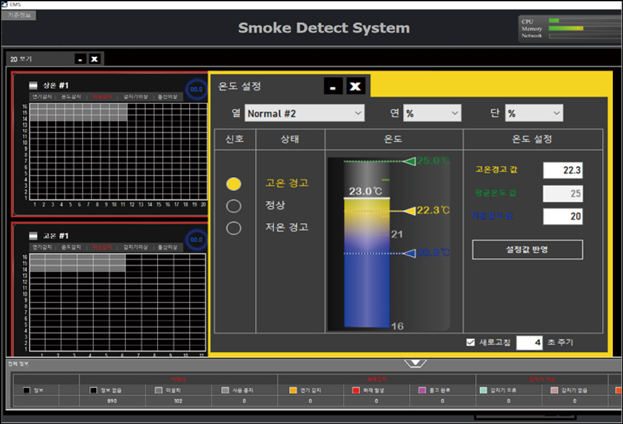The height and width of the screenshot is (424, 623).
Task: Click the blue 00.0 gauge in 상온 #1
Action: point(196,89)
